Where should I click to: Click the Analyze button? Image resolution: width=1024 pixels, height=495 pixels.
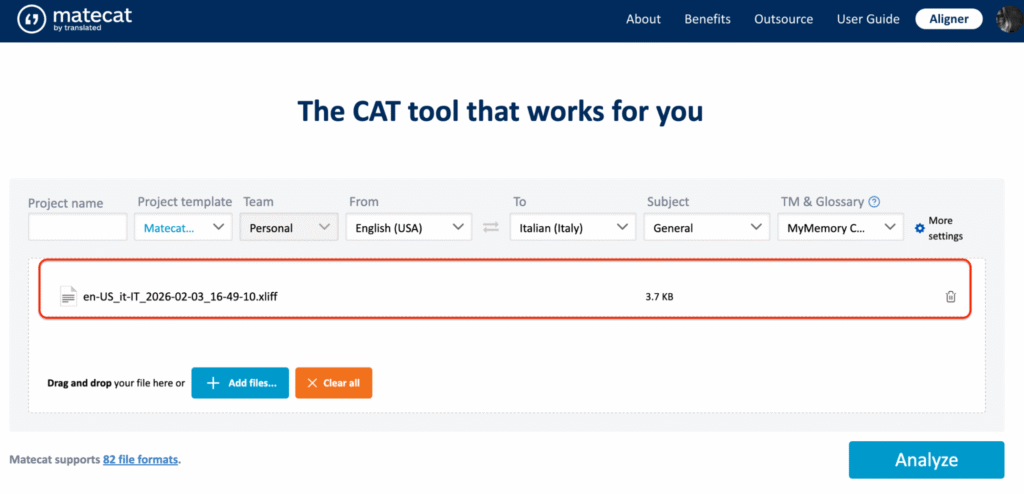coord(926,460)
